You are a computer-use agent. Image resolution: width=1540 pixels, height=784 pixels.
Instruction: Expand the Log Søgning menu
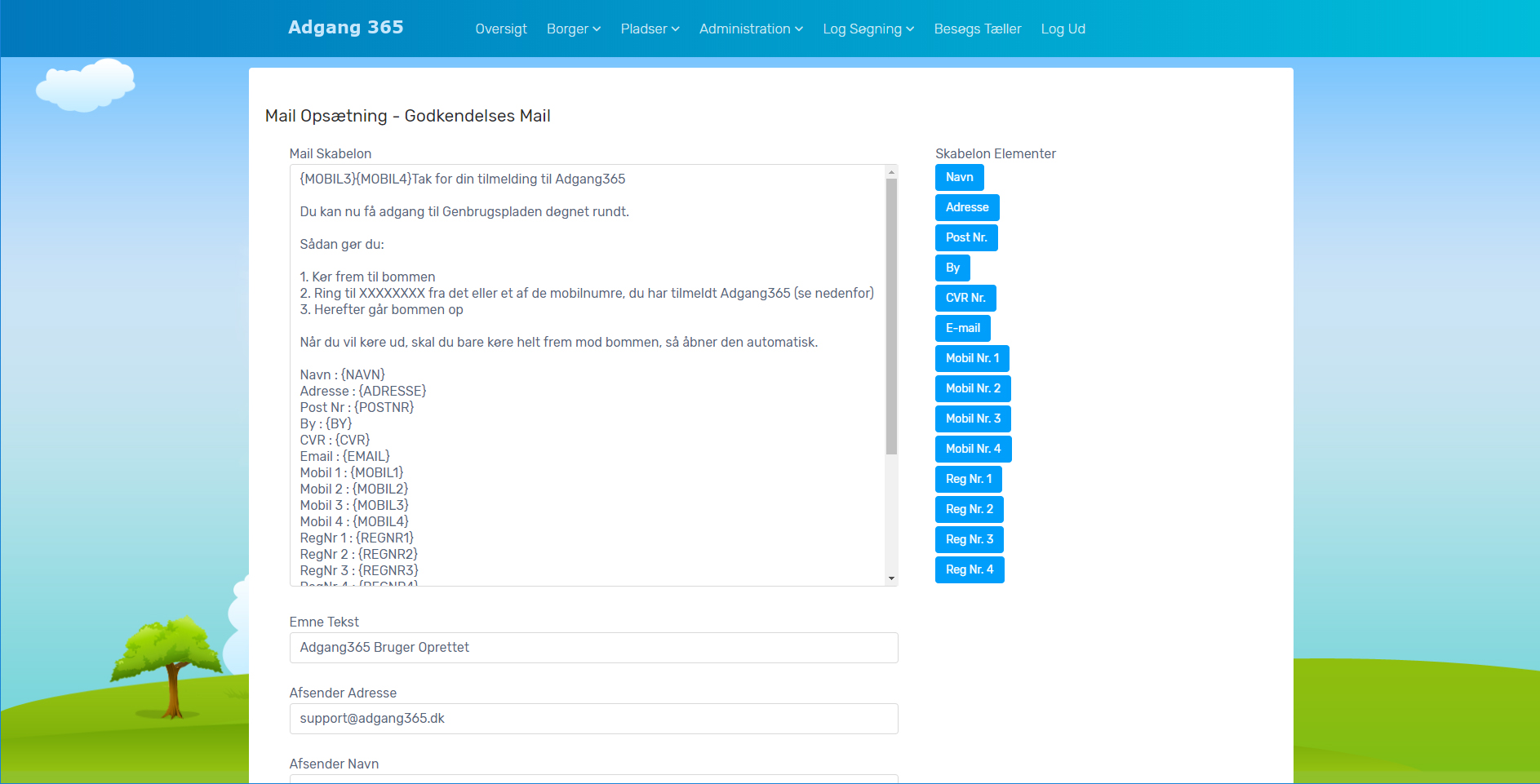tap(868, 29)
